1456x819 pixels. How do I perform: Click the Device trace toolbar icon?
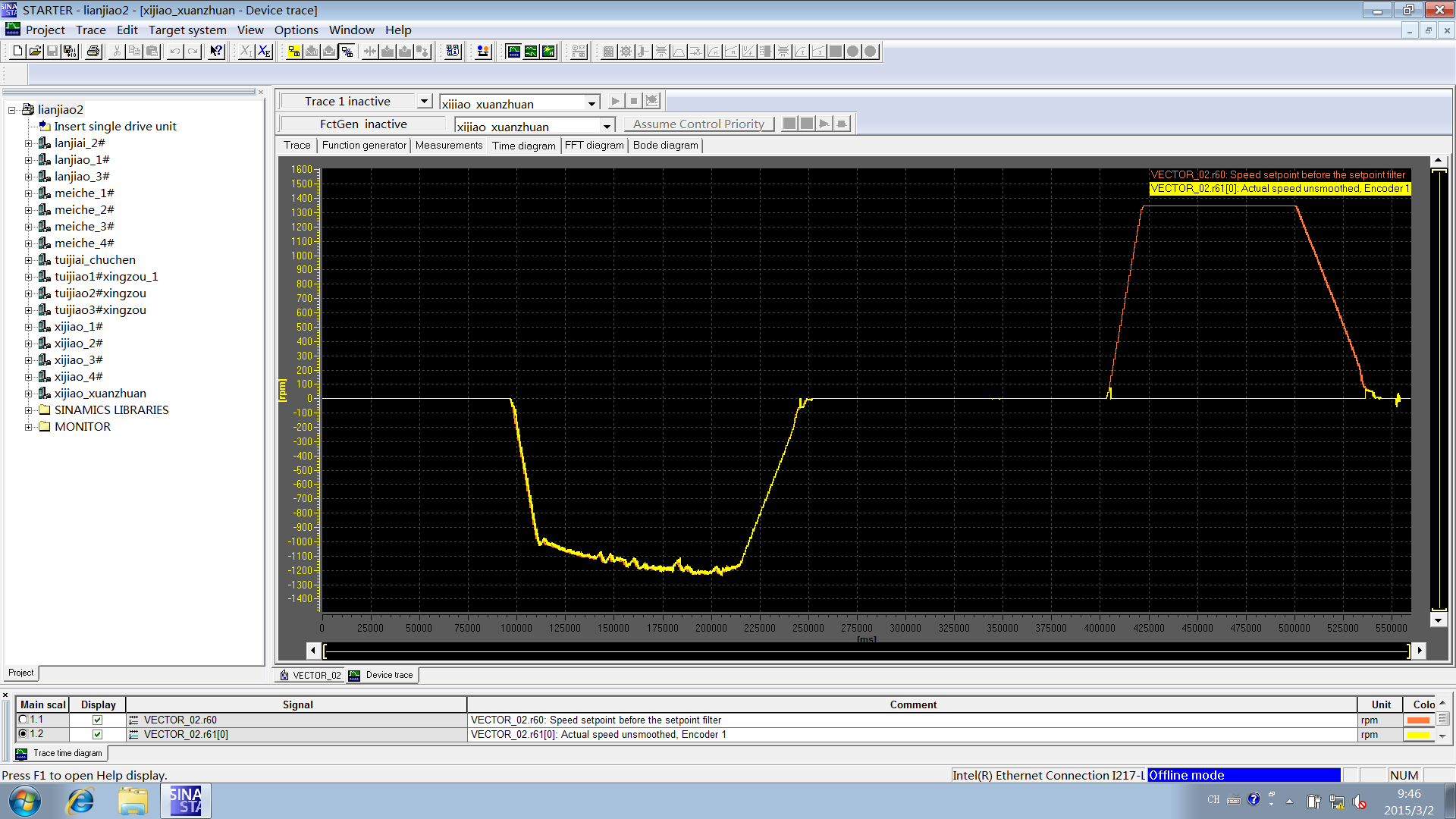tap(513, 52)
